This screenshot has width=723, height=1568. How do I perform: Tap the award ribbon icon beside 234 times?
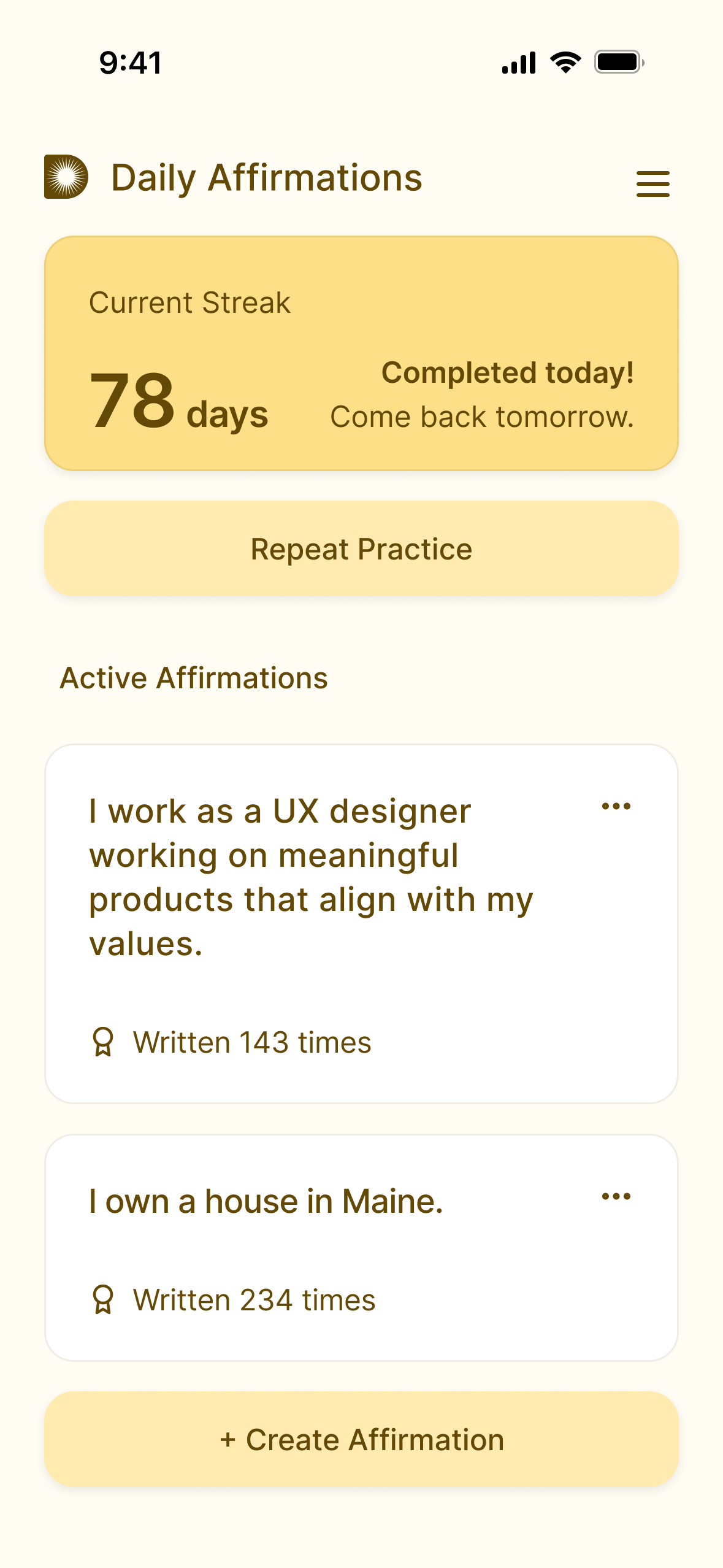[103, 1299]
